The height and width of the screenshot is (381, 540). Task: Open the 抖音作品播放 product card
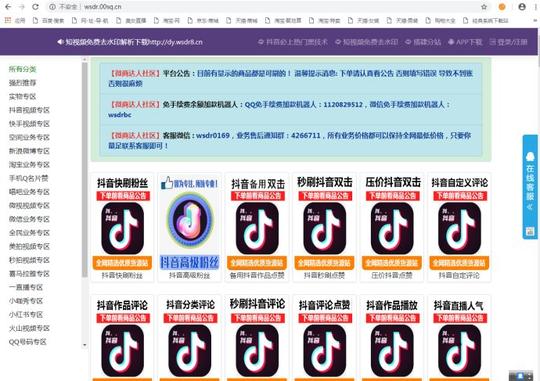point(392,338)
